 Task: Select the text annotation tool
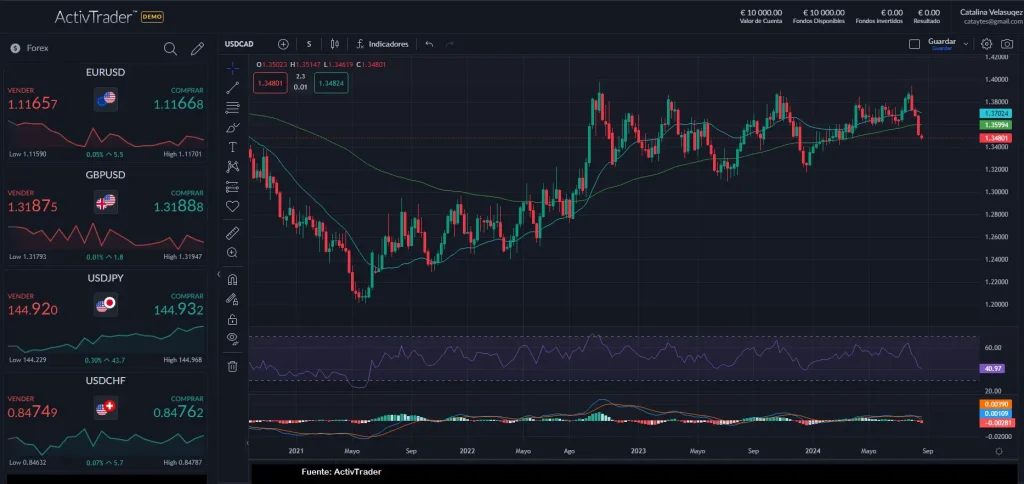click(x=233, y=147)
